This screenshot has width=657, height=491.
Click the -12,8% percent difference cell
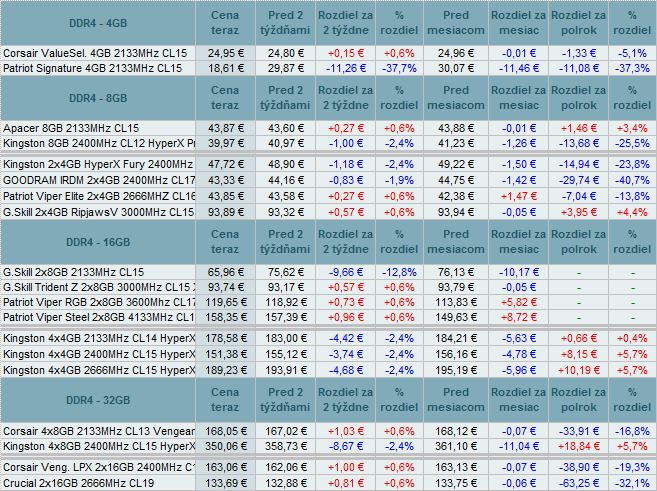click(399, 272)
